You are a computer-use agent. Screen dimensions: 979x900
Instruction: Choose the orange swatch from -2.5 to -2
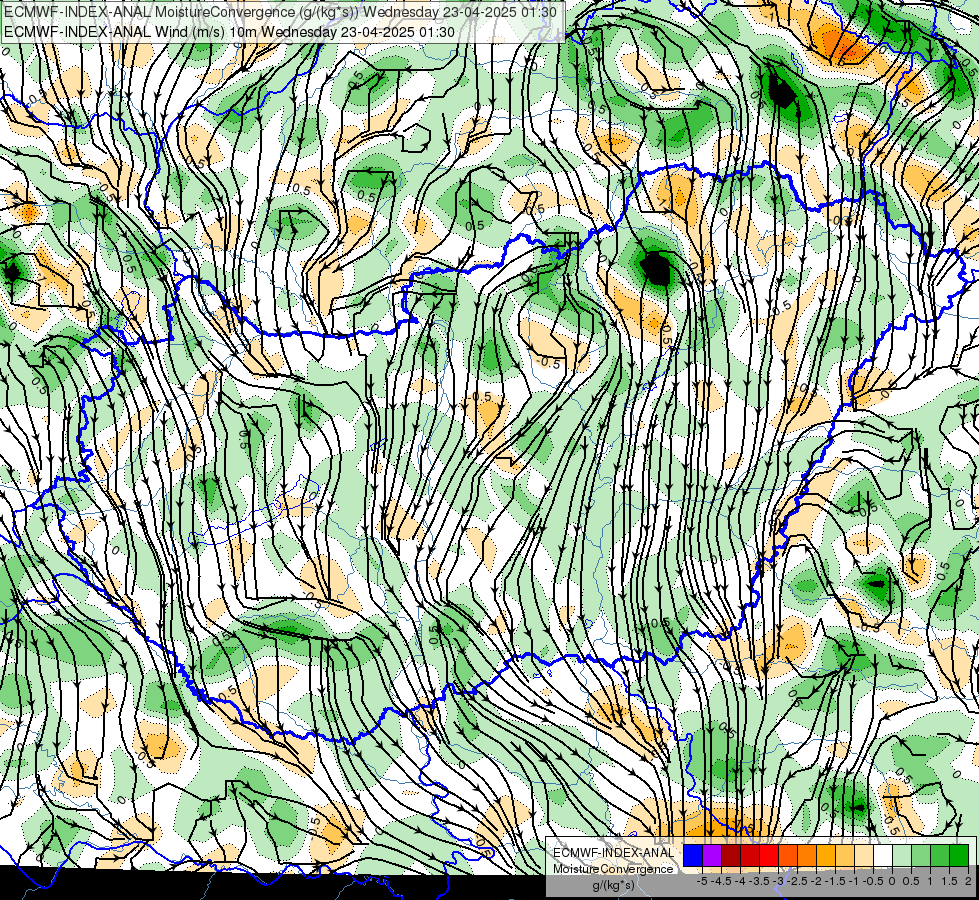(x=807, y=855)
